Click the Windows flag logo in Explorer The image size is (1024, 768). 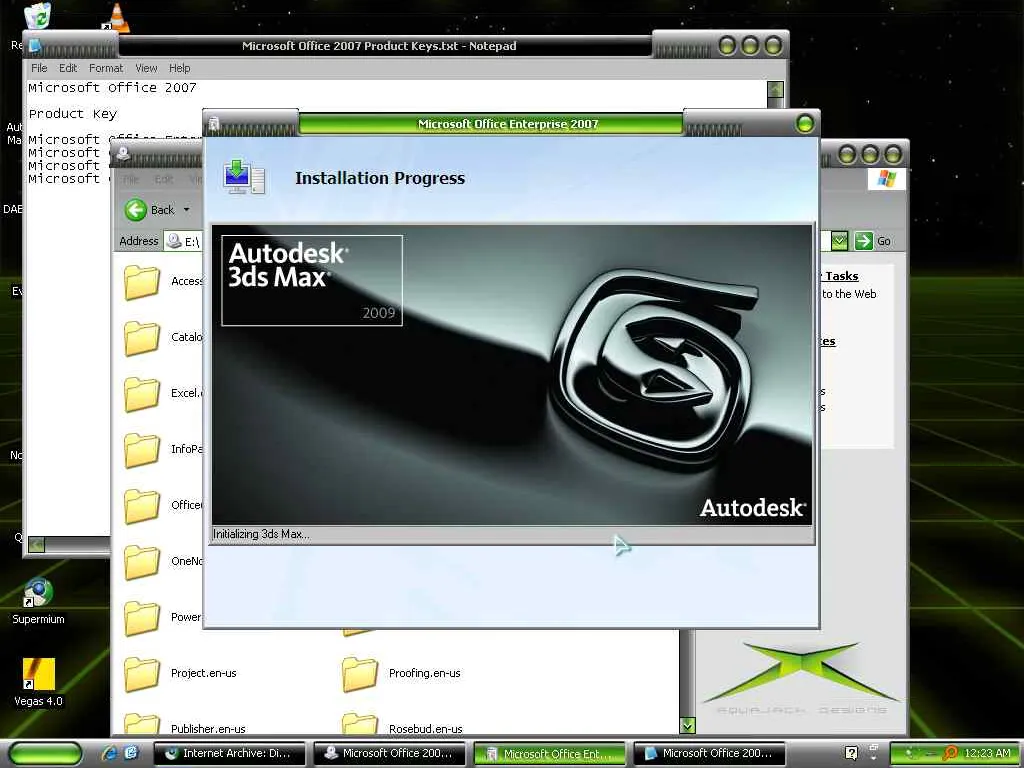886,178
